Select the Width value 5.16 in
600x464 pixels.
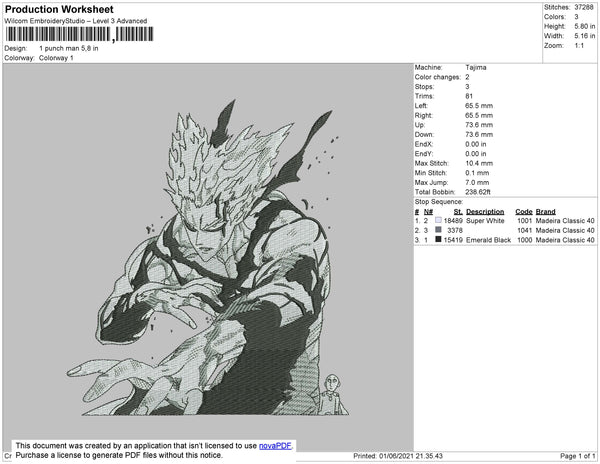(x=584, y=36)
